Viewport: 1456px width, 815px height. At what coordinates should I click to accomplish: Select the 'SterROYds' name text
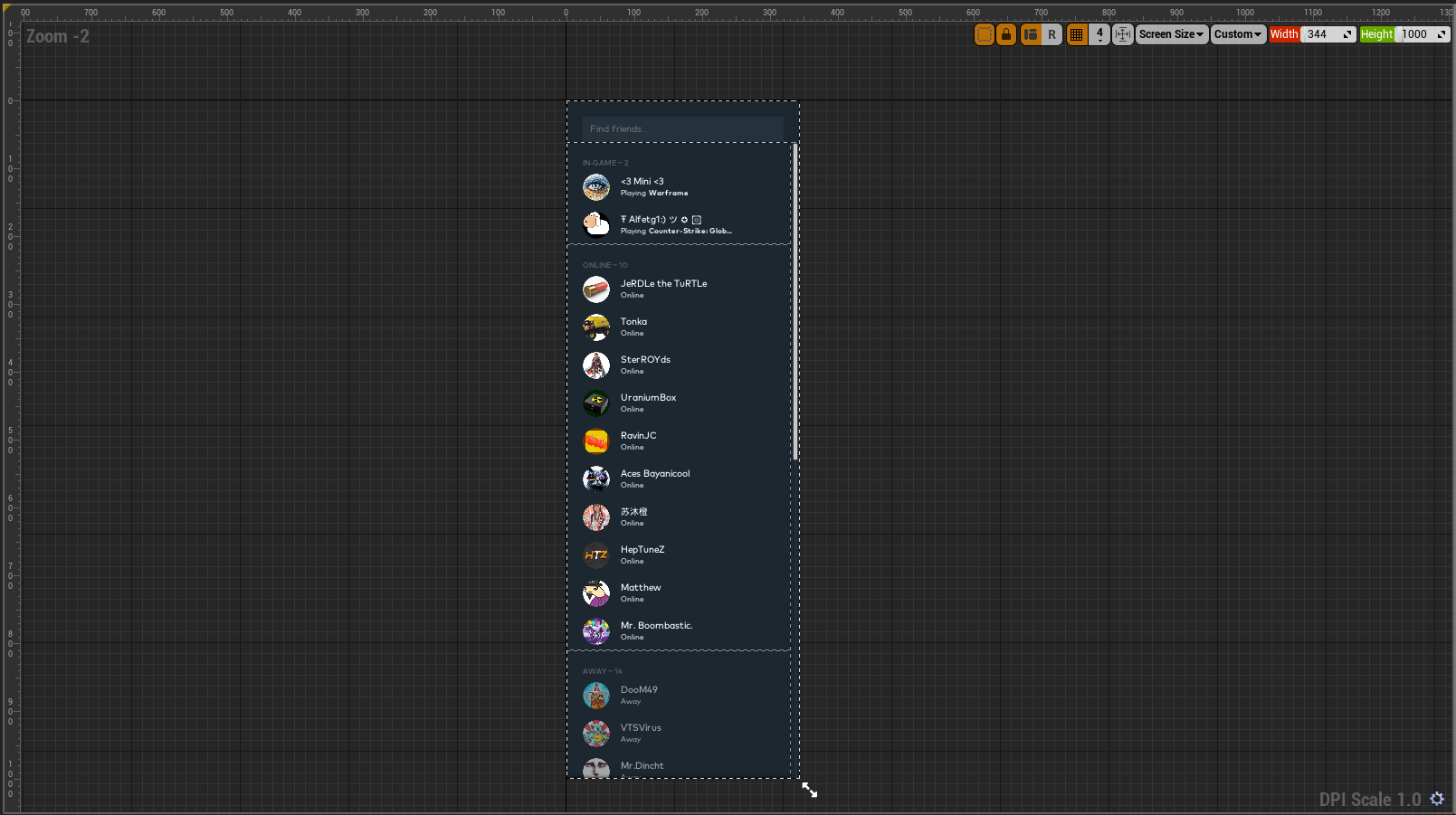click(645, 359)
